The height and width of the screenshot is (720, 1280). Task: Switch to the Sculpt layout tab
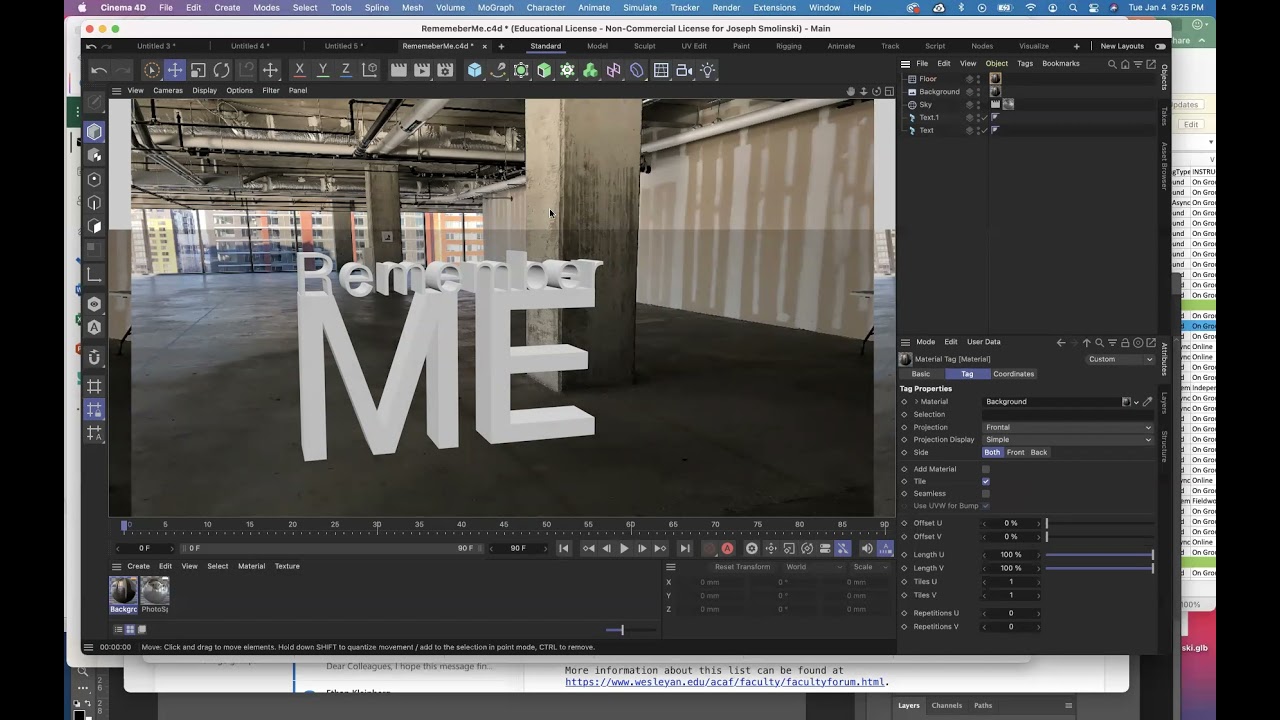coord(645,46)
